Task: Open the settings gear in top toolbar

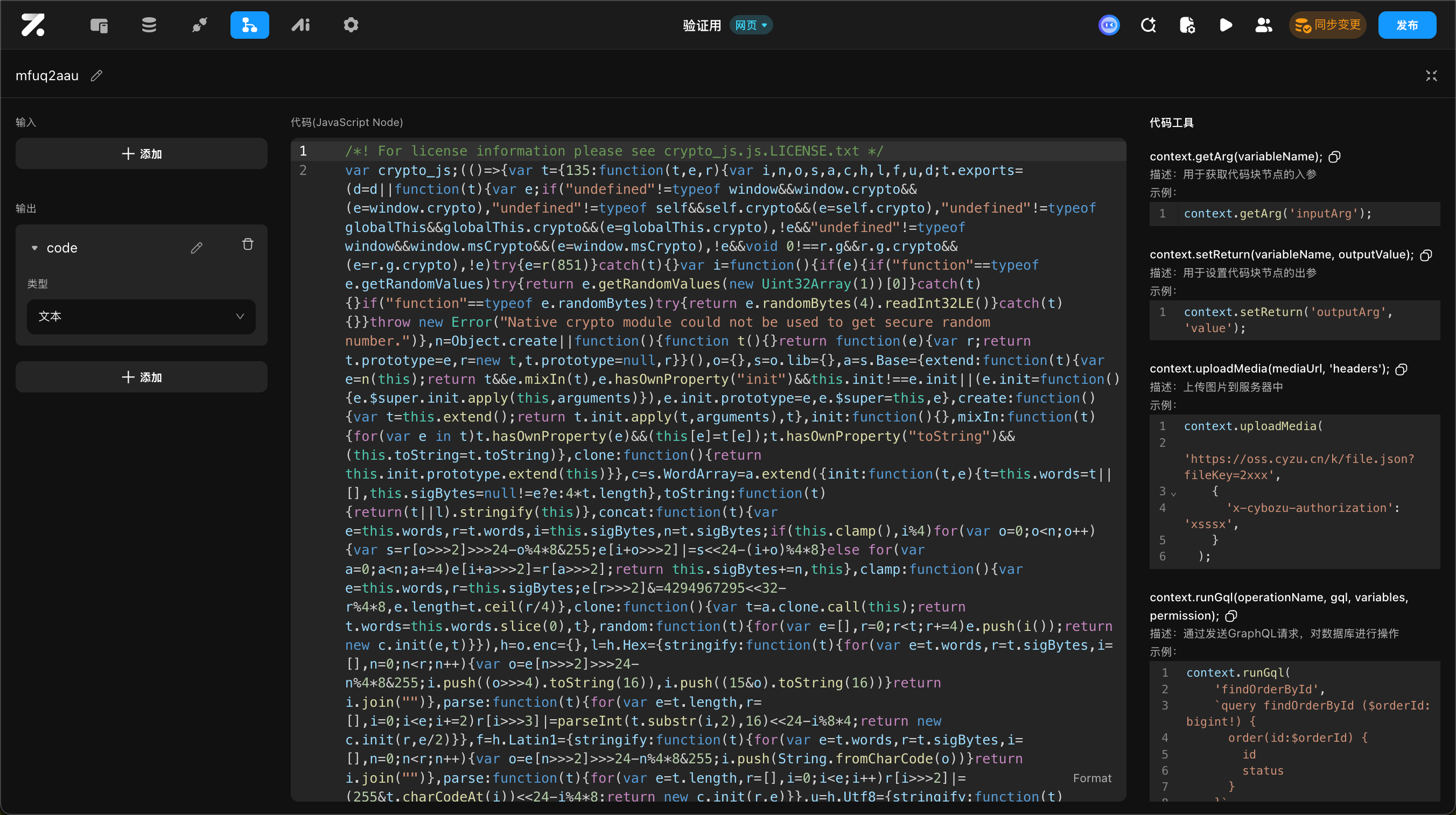Action: click(351, 25)
